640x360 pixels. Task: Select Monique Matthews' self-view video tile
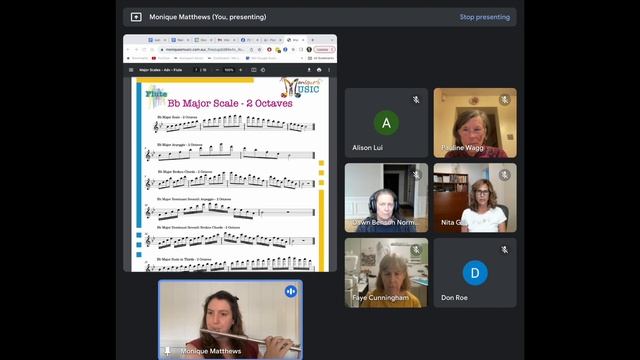(x=231, y=319)
